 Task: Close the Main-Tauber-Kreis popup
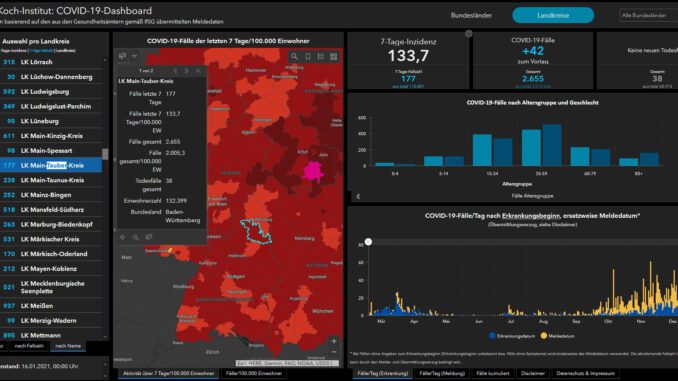(198, 70)
